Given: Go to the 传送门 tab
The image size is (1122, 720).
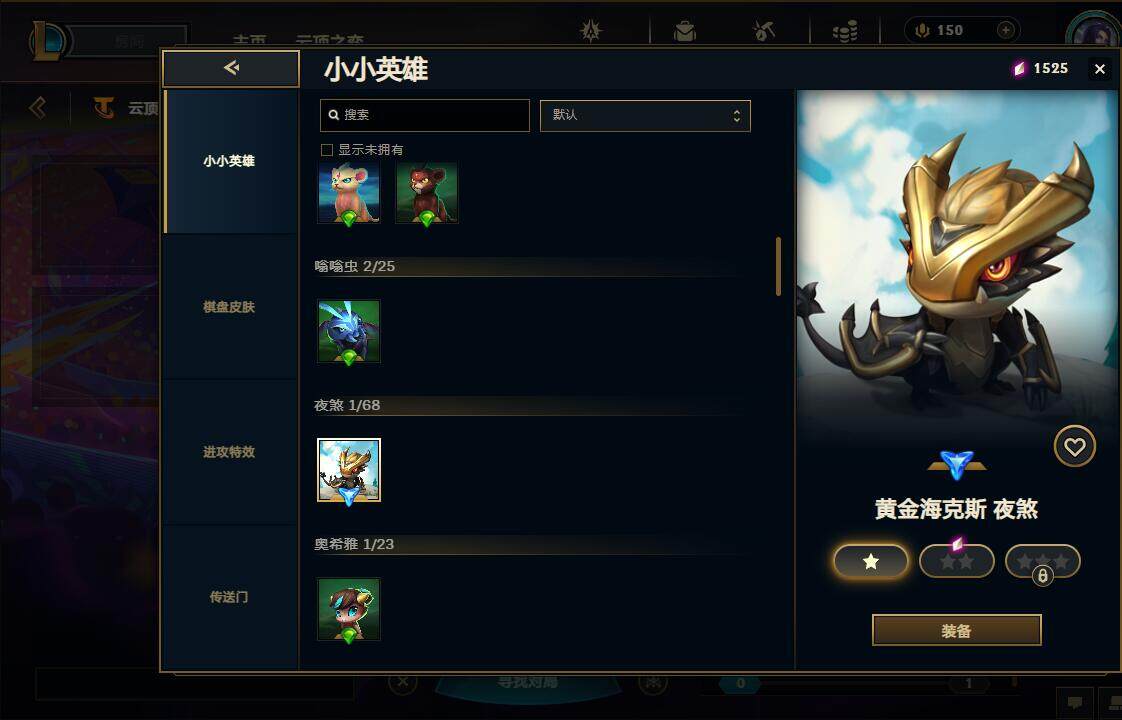Looking at the screenshot, I should pos(229,597).
